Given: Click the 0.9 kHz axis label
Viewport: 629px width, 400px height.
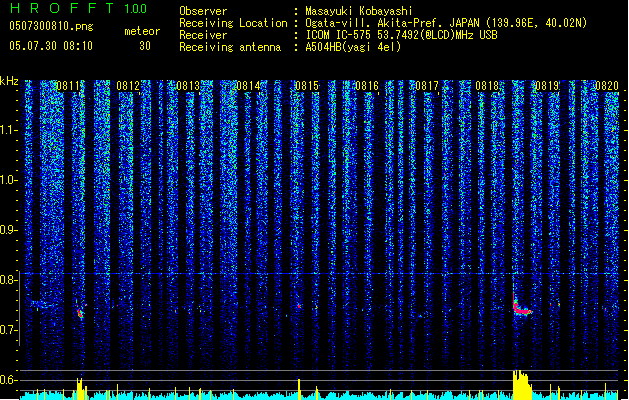Looking at the screenshot, I should tap(9, 230).
